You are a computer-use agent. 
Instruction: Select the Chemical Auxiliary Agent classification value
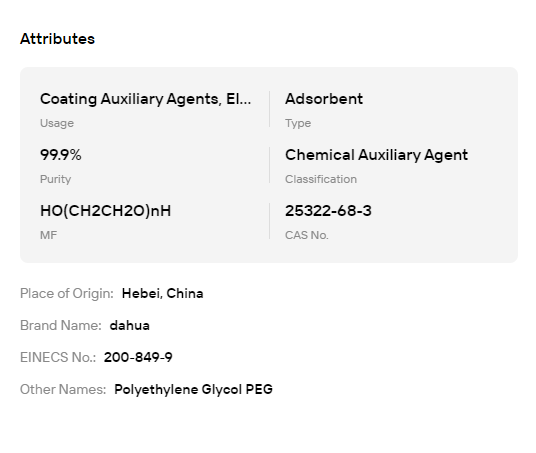tap(376, 155)
